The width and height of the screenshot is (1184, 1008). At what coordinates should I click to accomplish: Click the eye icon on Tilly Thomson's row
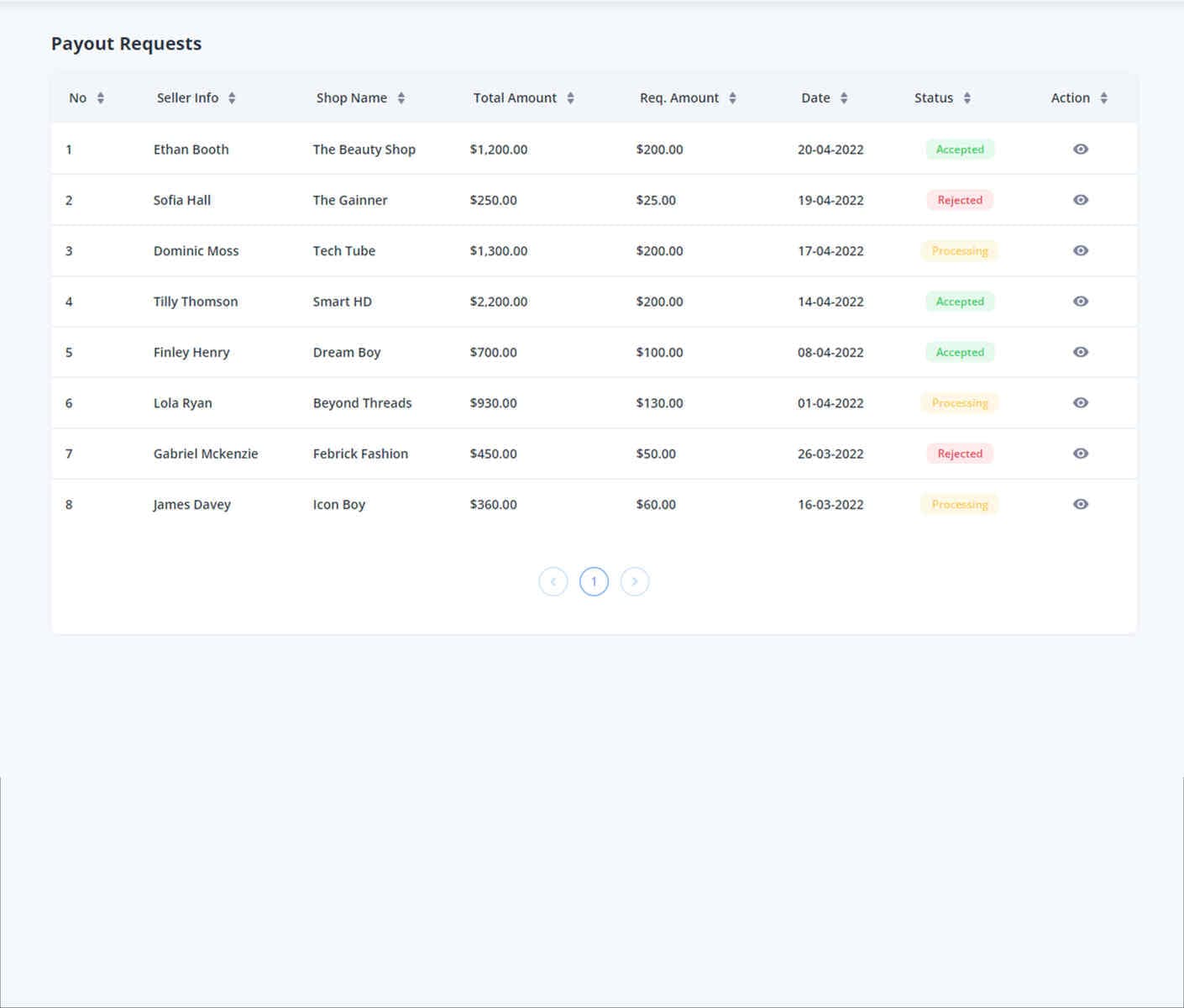(1081, 302)
